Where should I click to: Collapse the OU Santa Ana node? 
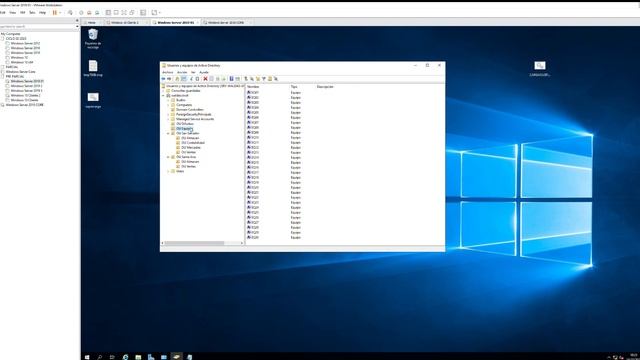click(168, 157)
